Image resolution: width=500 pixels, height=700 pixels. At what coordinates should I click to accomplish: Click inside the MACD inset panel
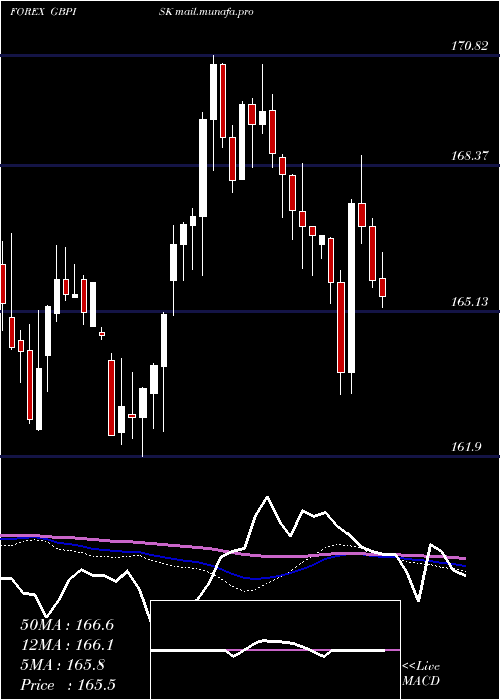275,650
